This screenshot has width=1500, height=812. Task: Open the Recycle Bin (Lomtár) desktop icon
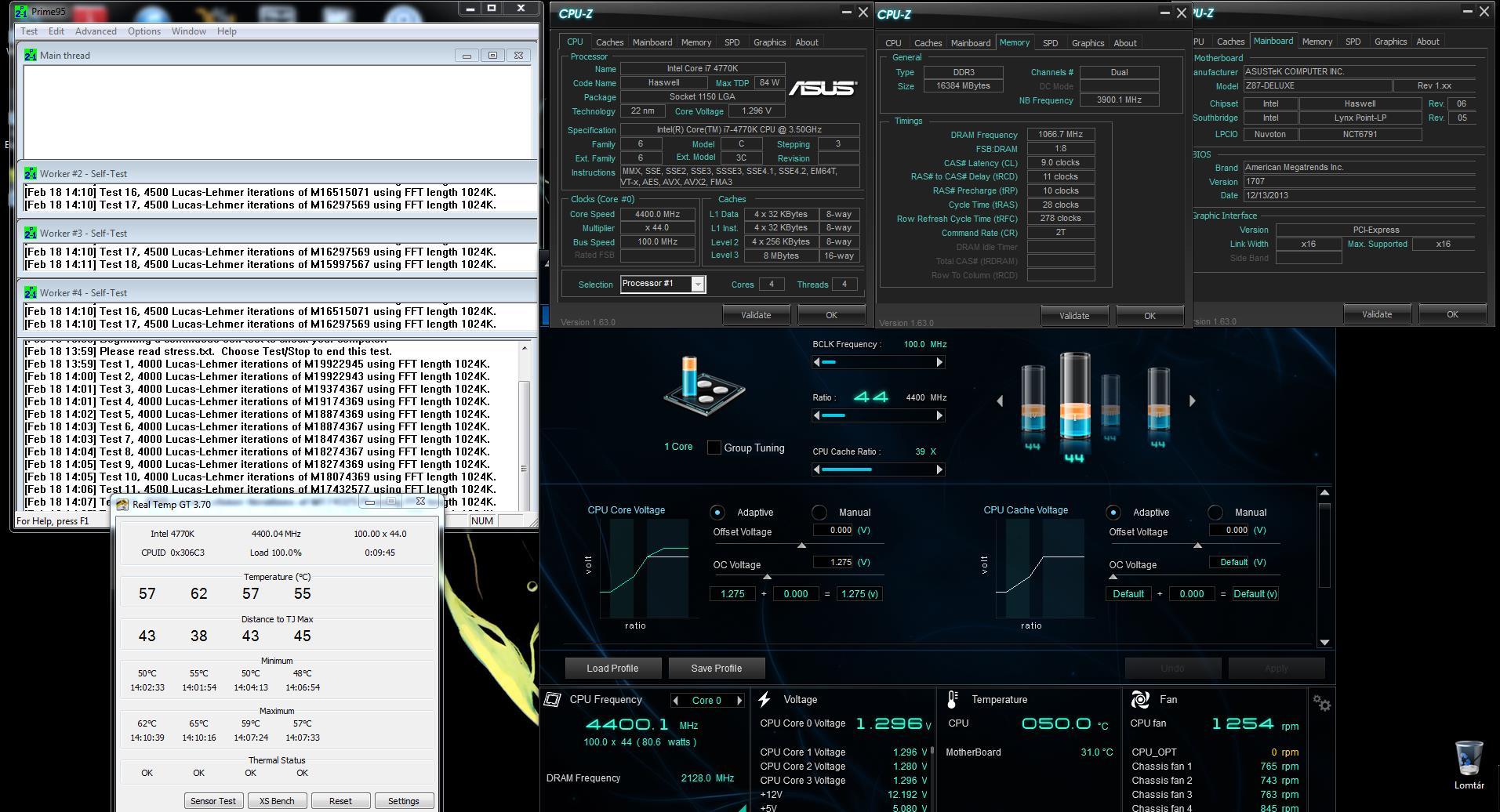(x=1469, y=765)
